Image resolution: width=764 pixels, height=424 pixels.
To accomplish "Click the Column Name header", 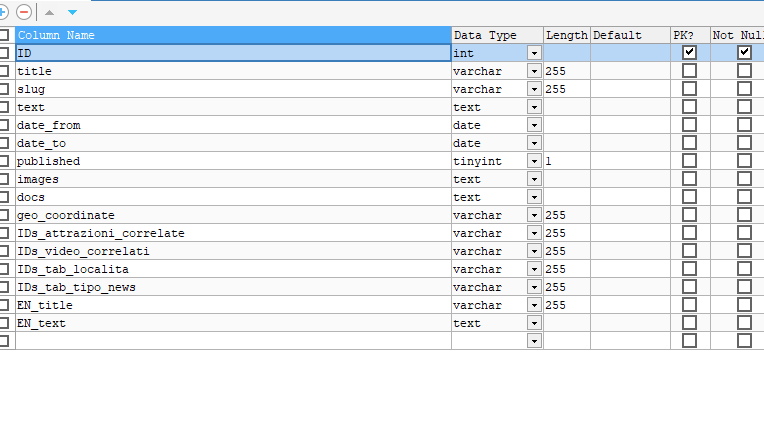I will point(233,35).
